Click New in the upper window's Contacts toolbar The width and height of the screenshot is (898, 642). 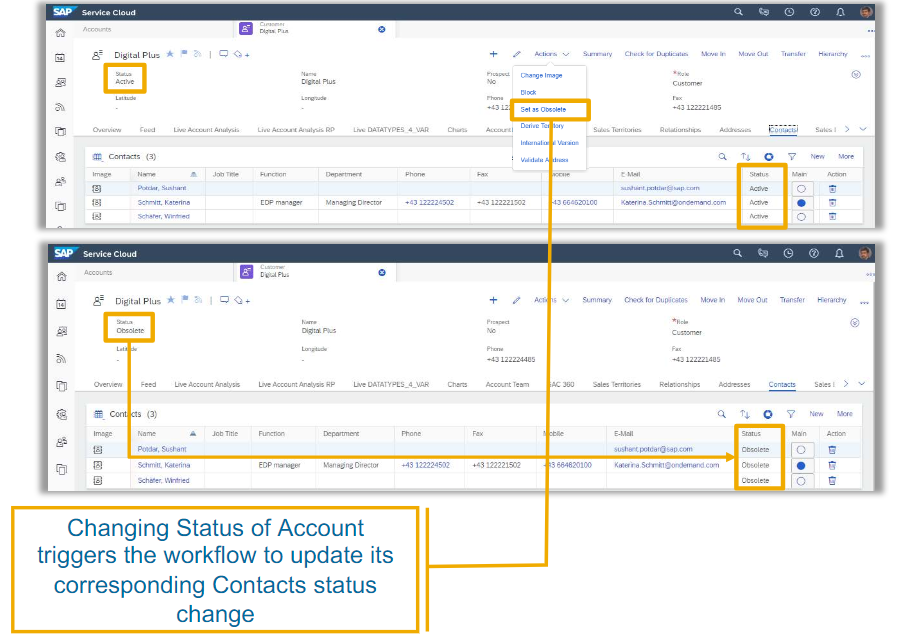pyautogui.click(x=817, y=156)
